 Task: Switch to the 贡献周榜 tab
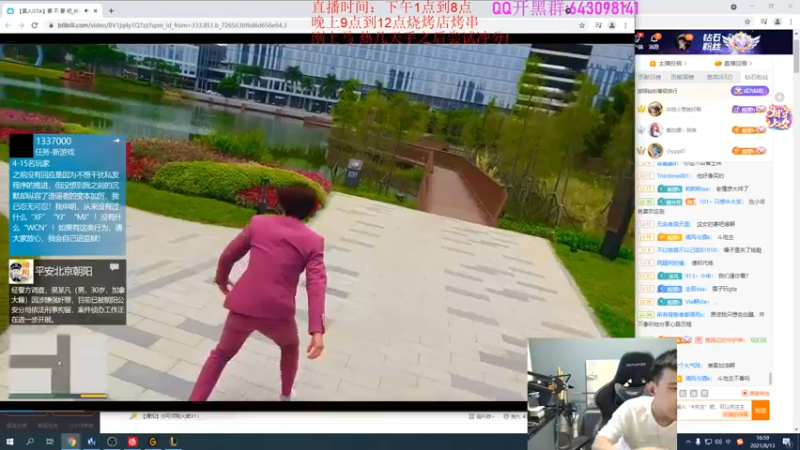682,77
